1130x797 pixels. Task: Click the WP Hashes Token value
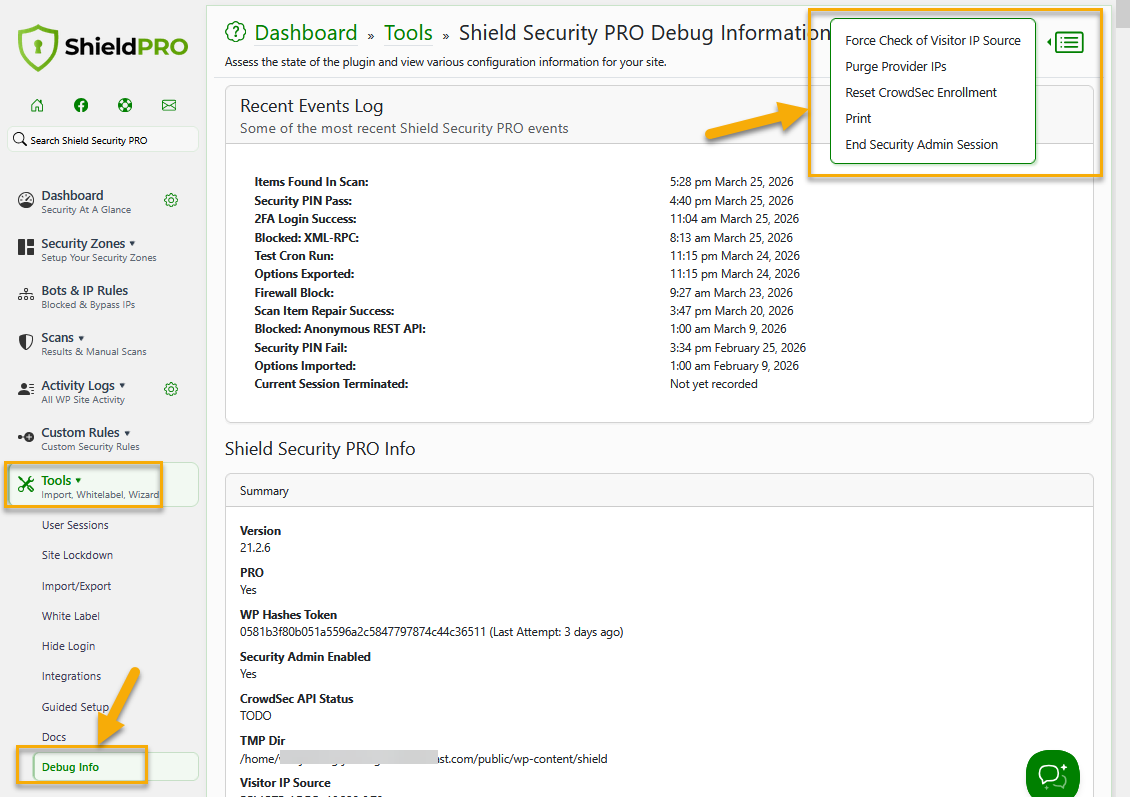pos(431,632)
